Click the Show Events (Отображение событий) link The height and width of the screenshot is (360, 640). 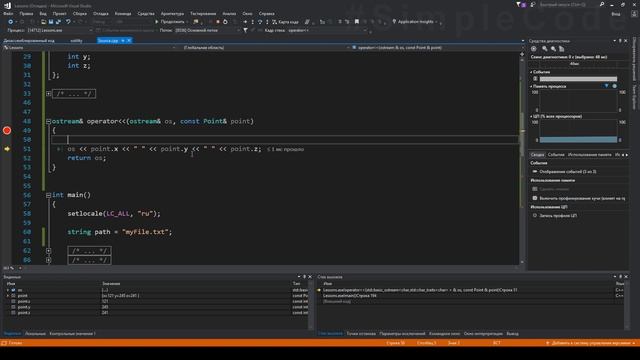tap(568, 172)
